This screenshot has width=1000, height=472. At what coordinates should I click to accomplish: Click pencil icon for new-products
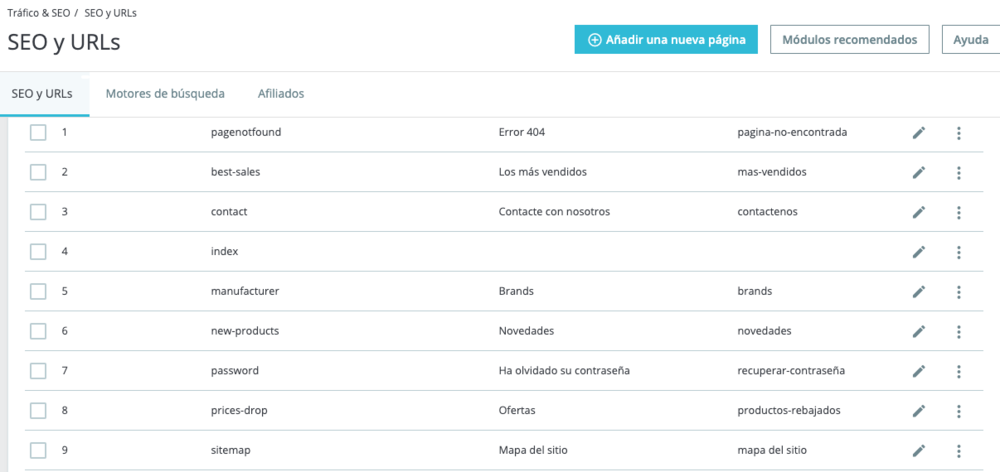(918, 331)
